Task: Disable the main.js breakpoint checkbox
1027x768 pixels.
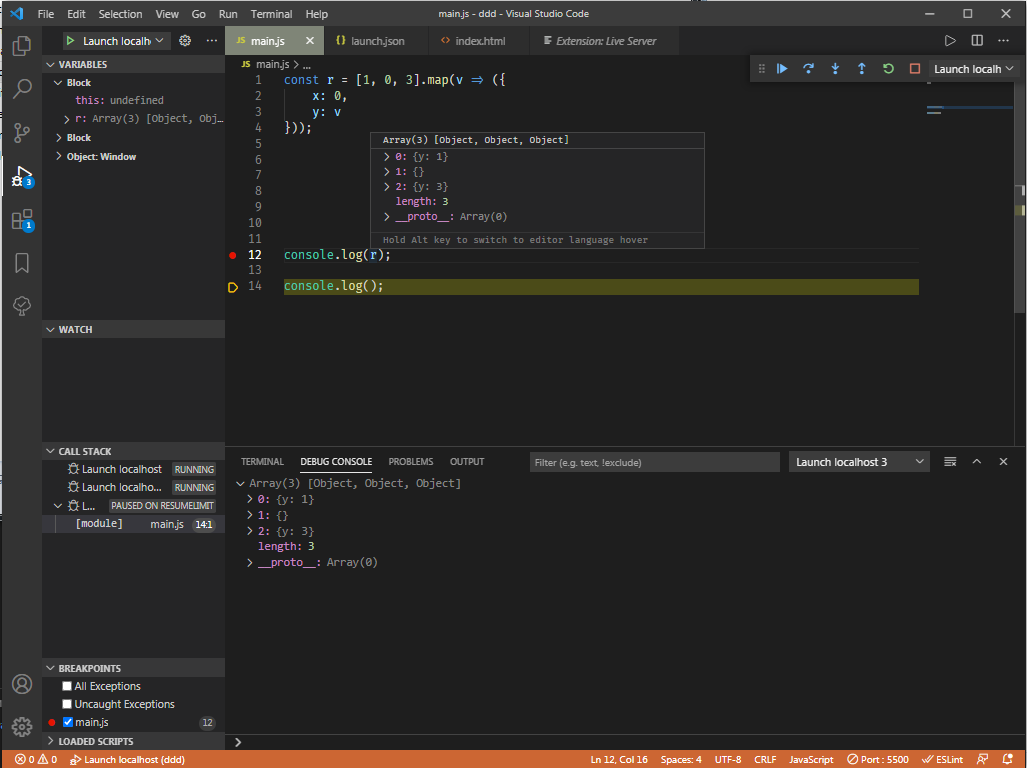Action: click(67, 722)
